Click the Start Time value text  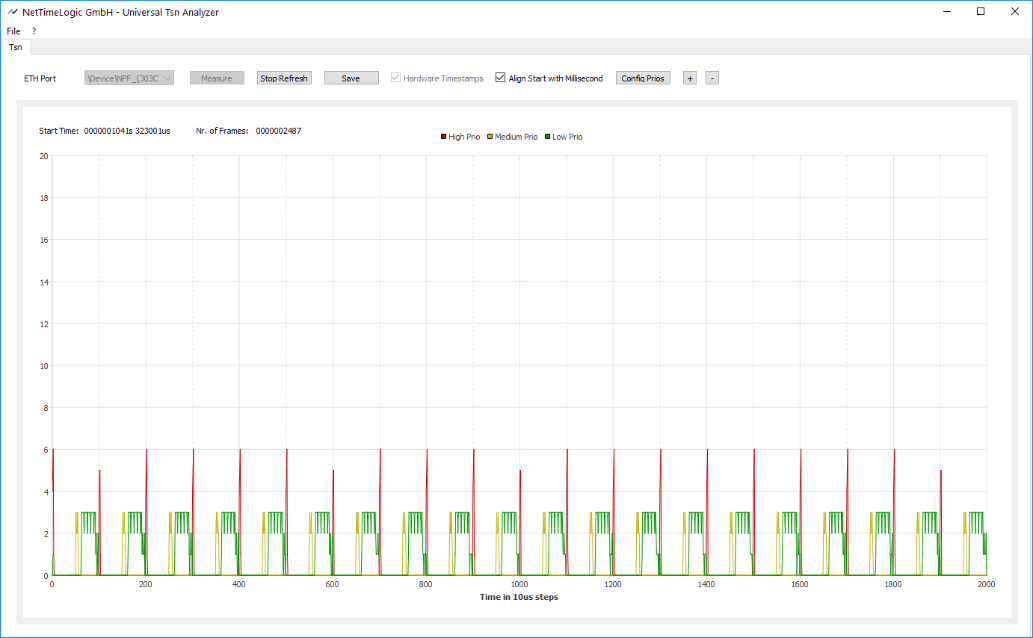127,131
